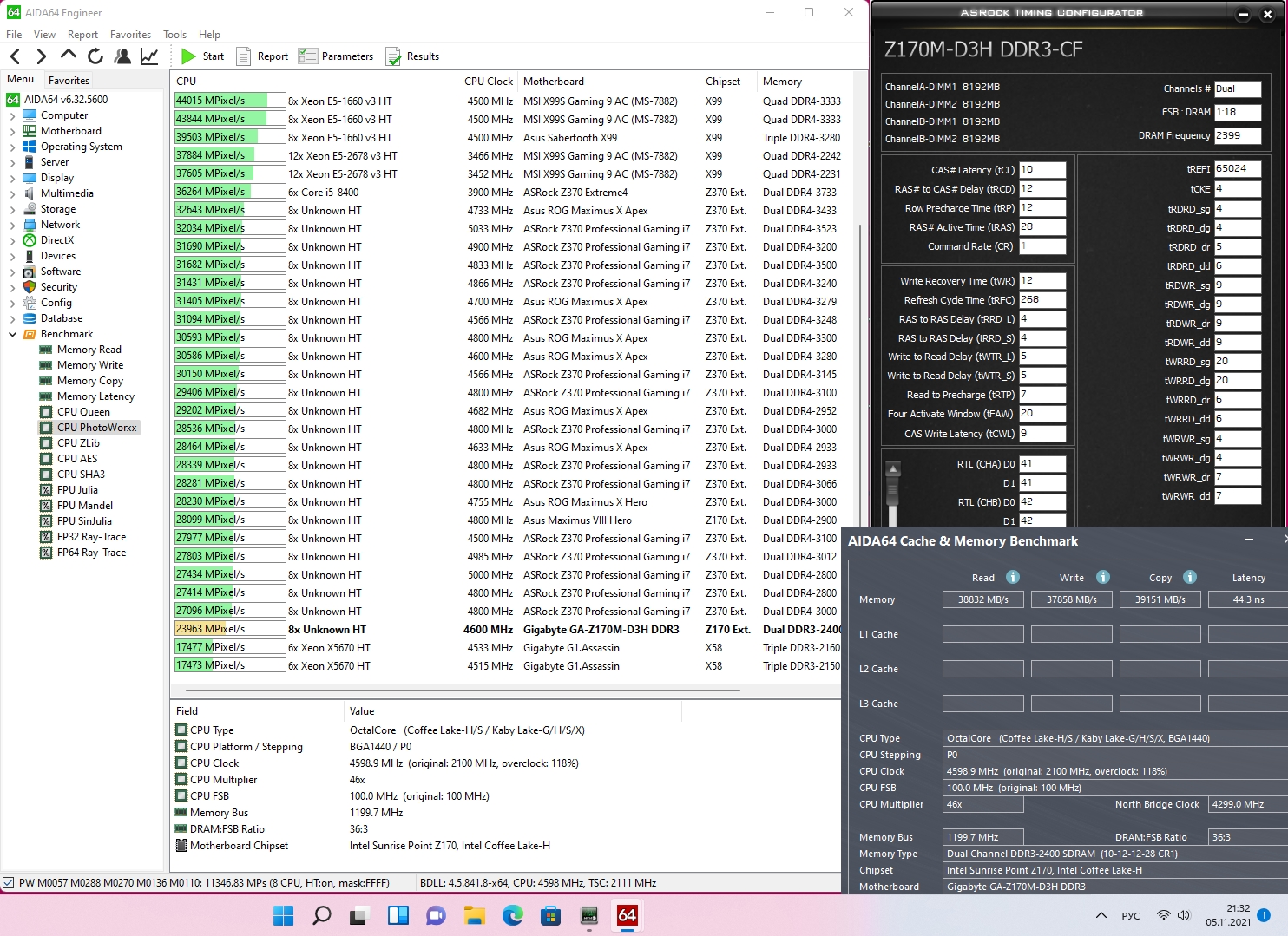Image resolution: width=1288 pixels, height=936 pixels.
Task: Click the Report button in the benchmark toolbar
Action: pyautogui.click(x=262, y=56)
